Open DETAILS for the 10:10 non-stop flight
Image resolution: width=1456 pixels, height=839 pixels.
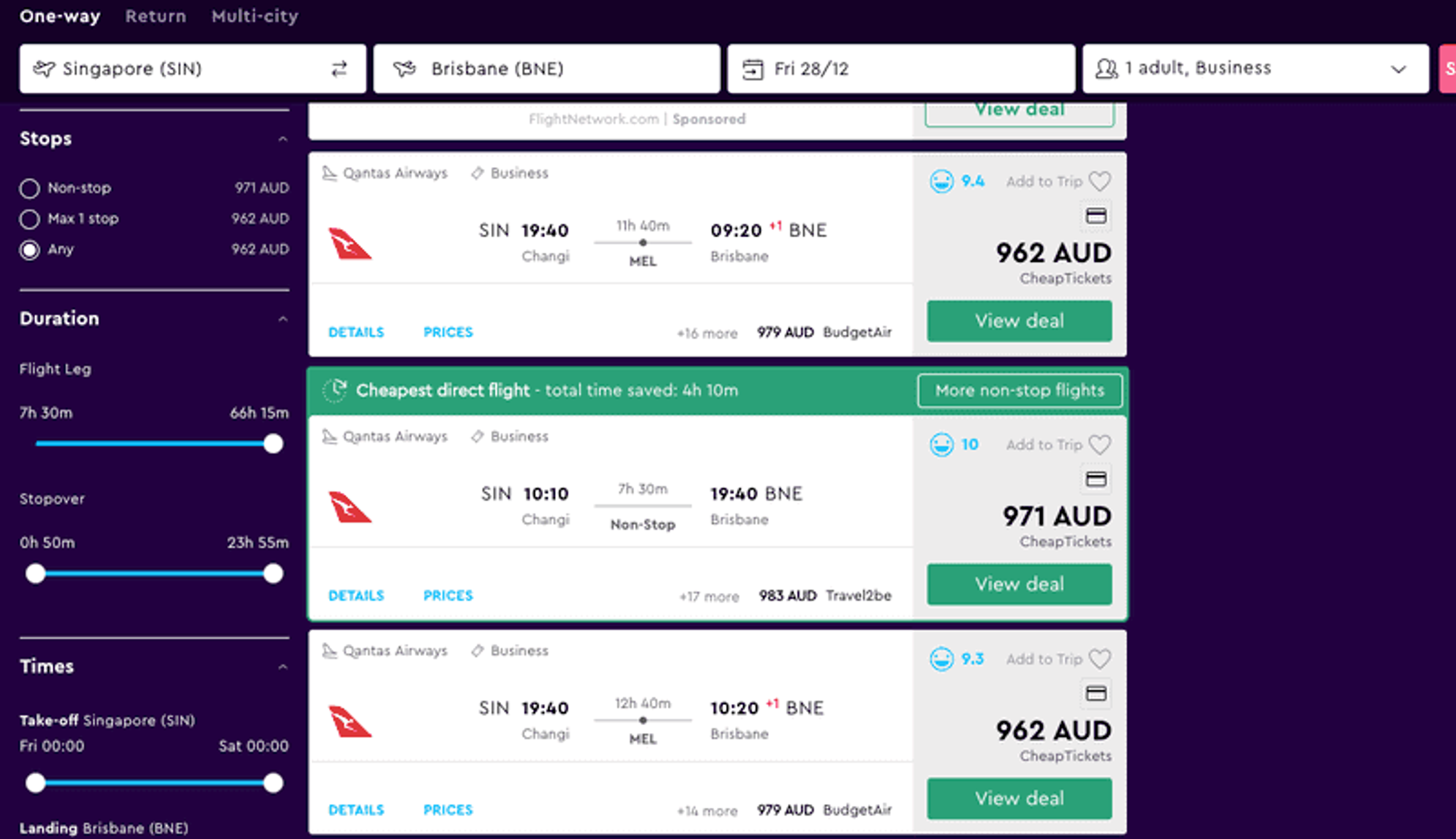(x=356, y=596)
